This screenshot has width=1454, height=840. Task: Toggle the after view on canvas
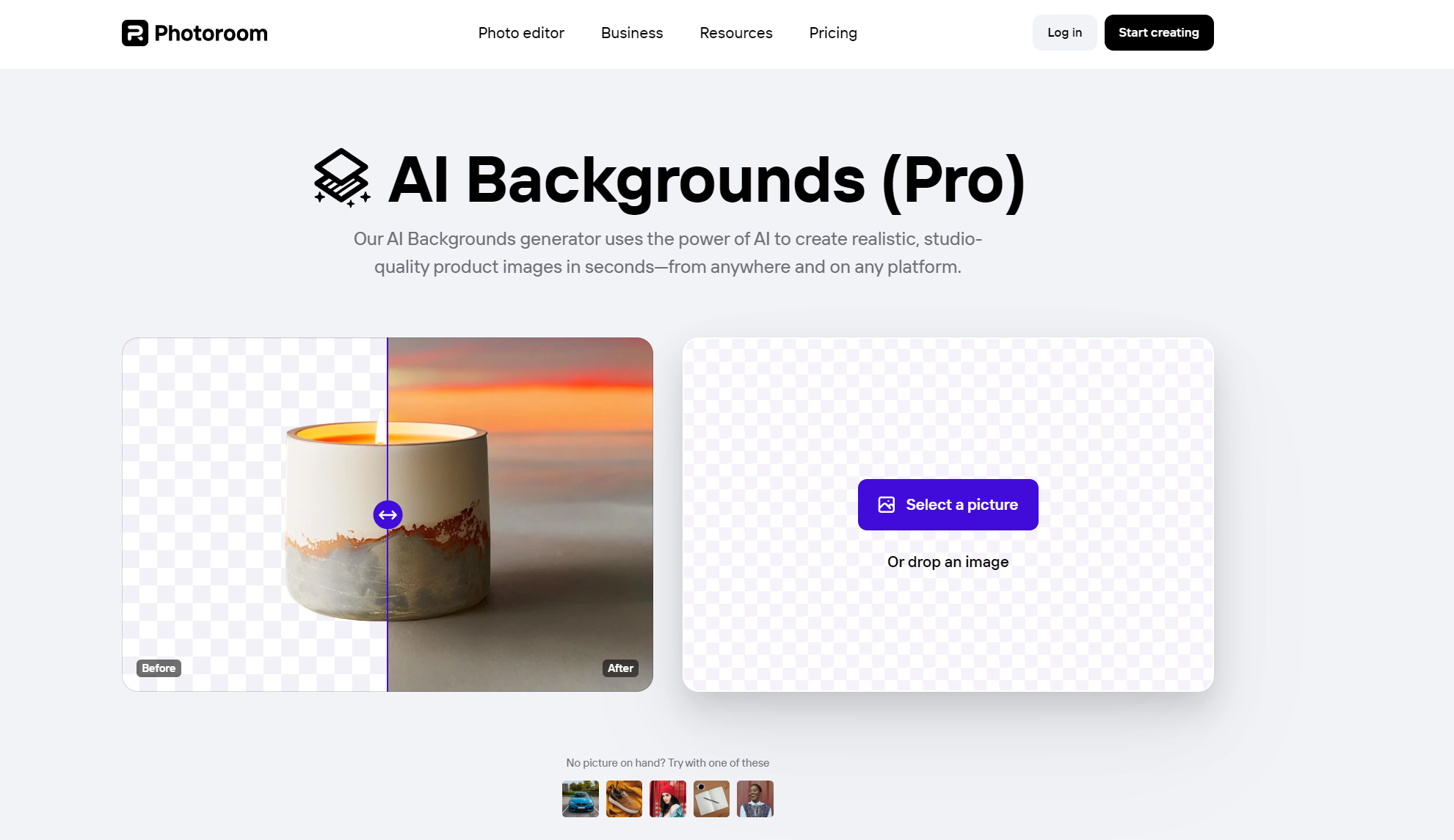click(619, 668)
